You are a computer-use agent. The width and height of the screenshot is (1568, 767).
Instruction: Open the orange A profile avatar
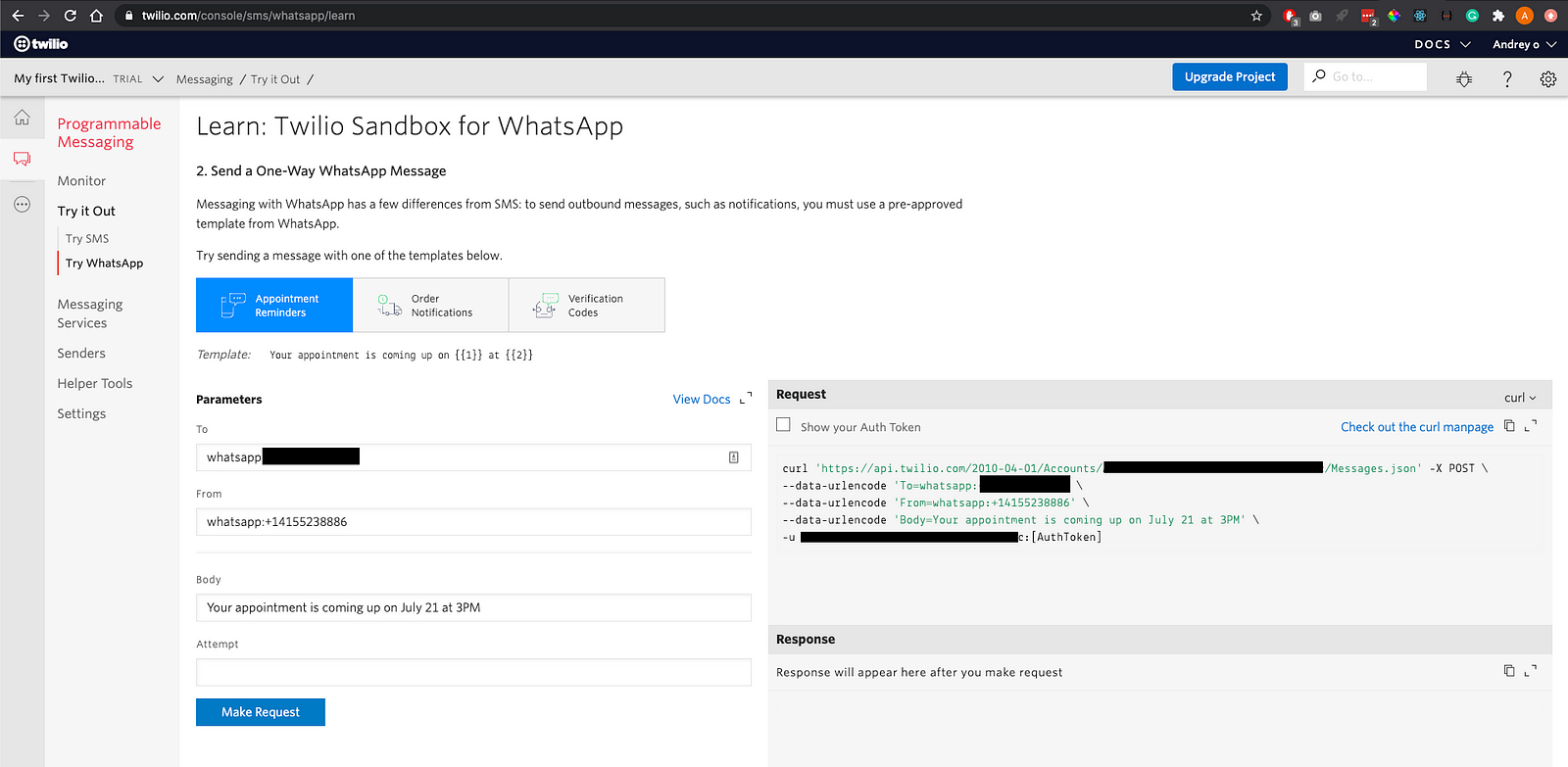click(1524, 16)
